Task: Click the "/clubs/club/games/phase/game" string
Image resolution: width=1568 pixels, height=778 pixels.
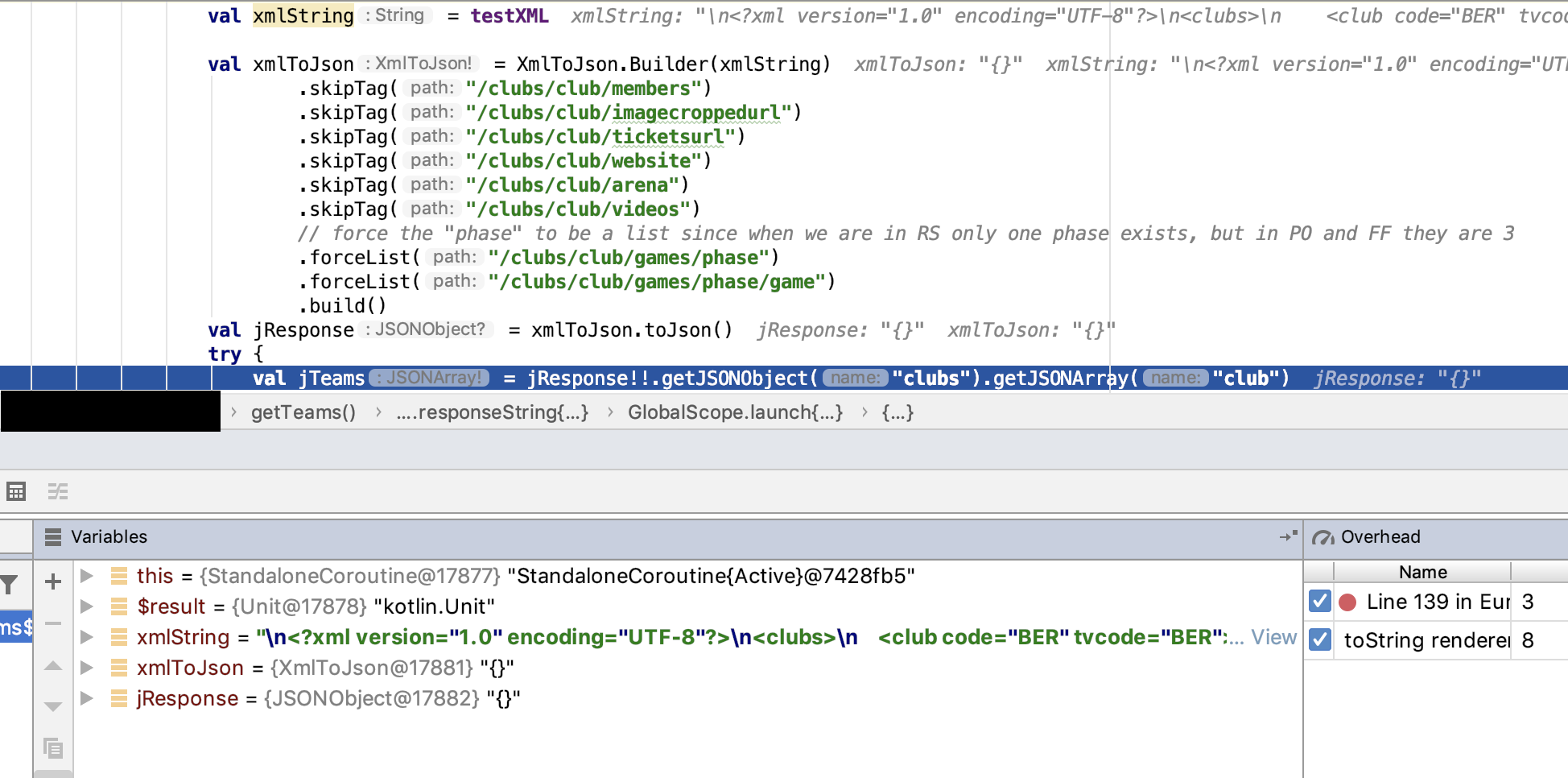Action: pyautogui.click(x=657, y=281)
